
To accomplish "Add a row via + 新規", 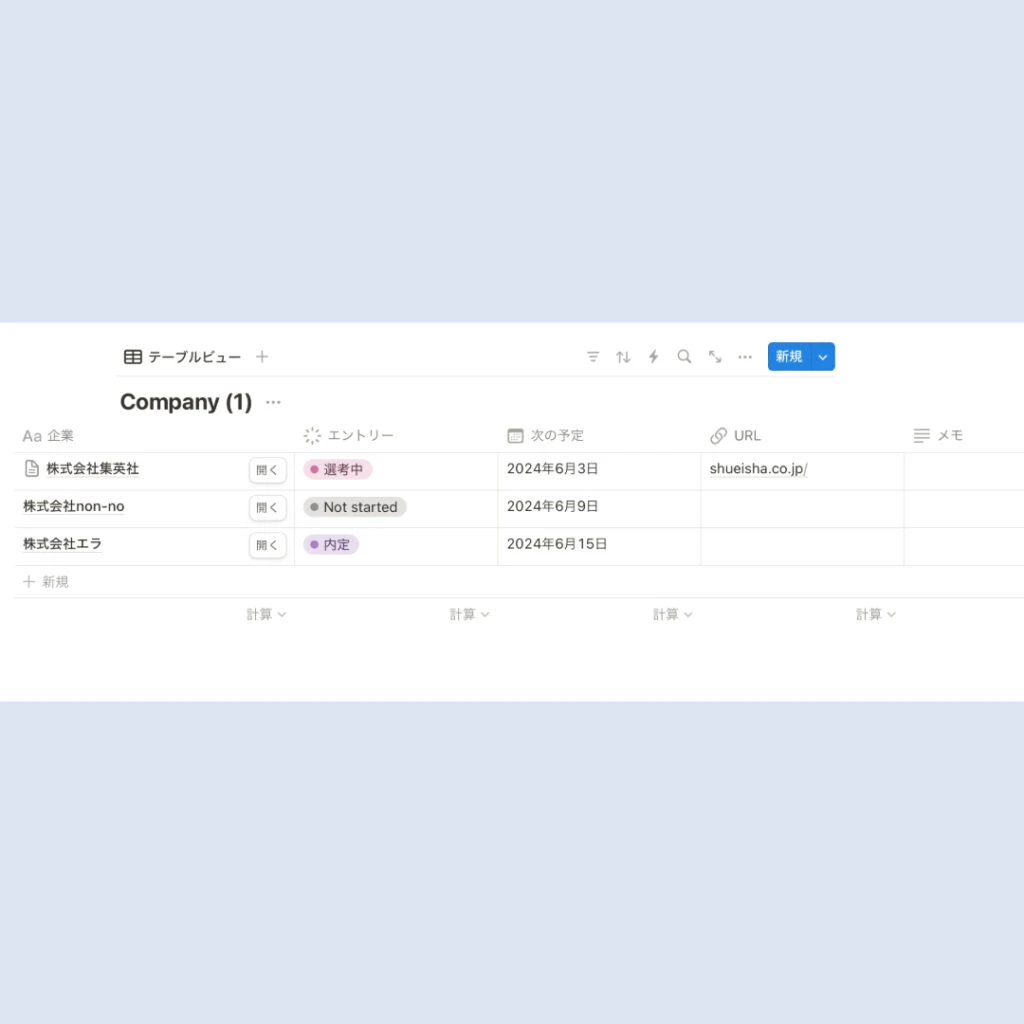I will pyautogui.click(x=46, y=582).
